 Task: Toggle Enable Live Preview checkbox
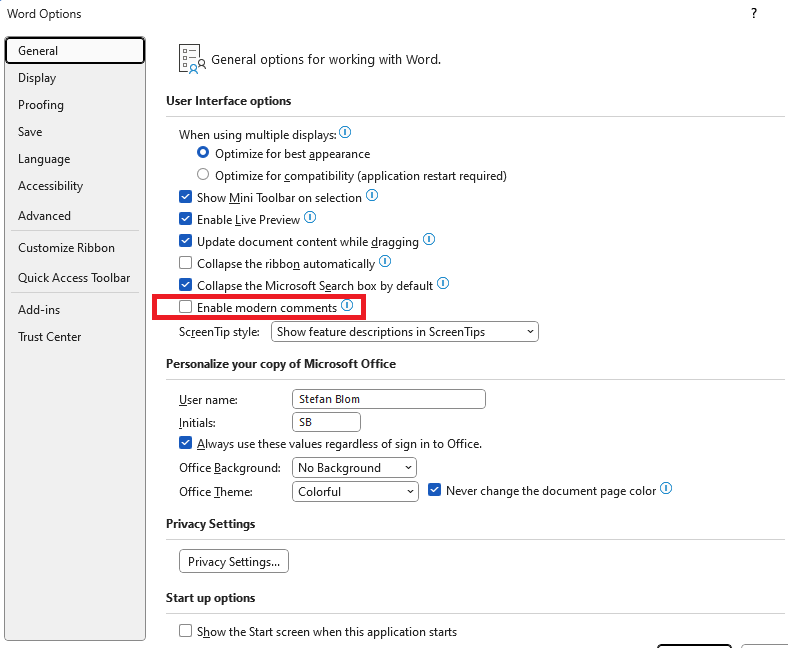pos(185,219)
